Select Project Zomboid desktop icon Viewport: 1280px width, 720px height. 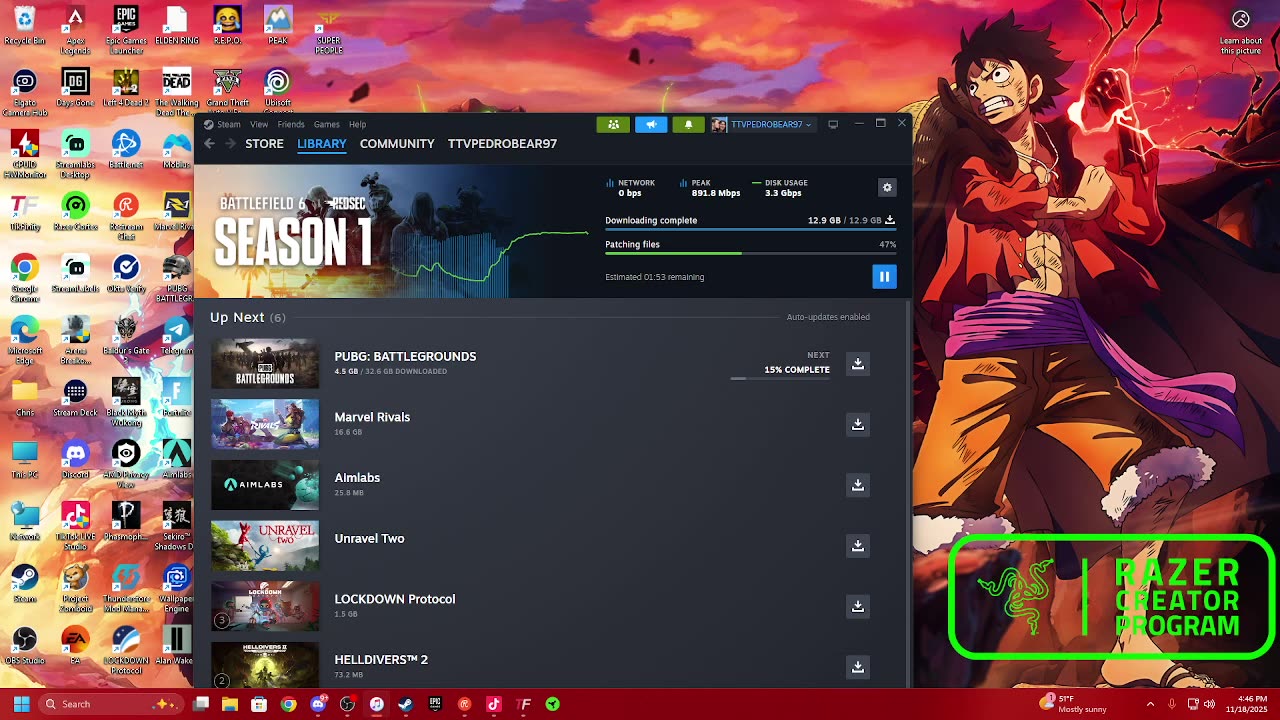75,588
